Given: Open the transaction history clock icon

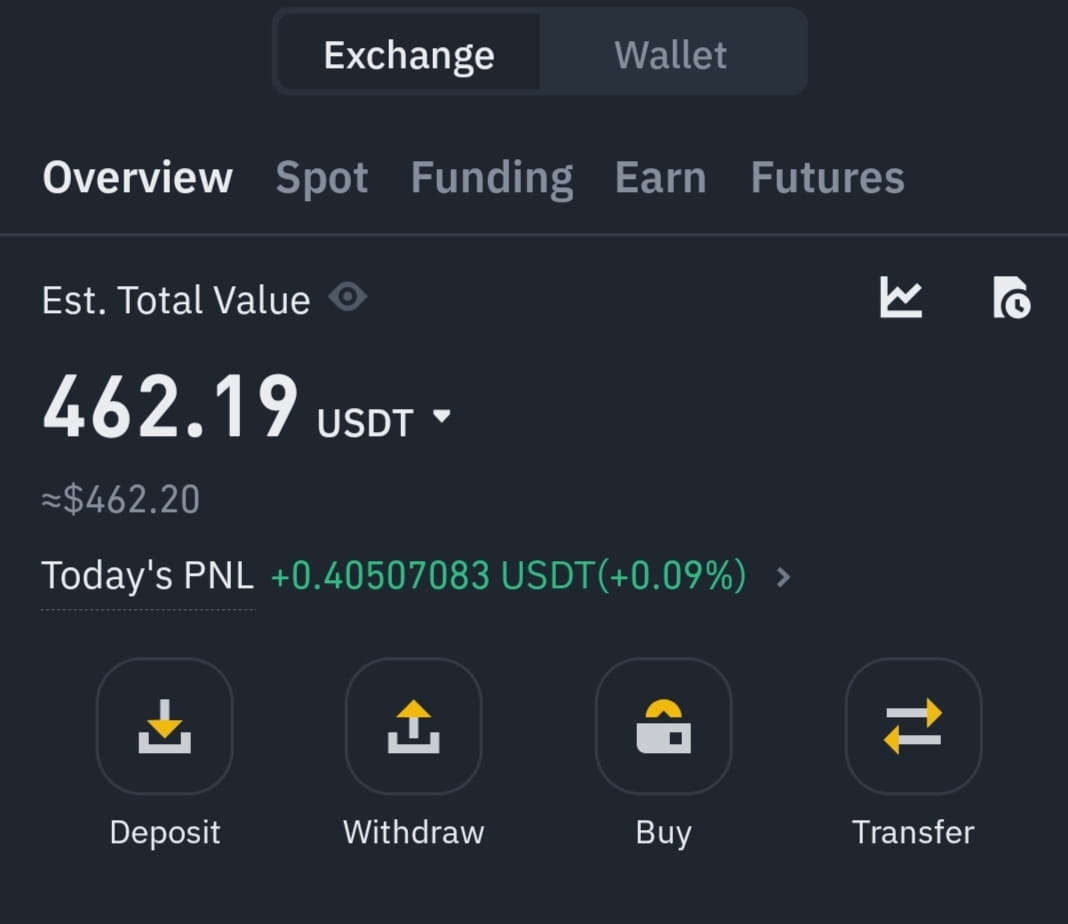Looking at the screenshot, I should (x=1011, y=297).
